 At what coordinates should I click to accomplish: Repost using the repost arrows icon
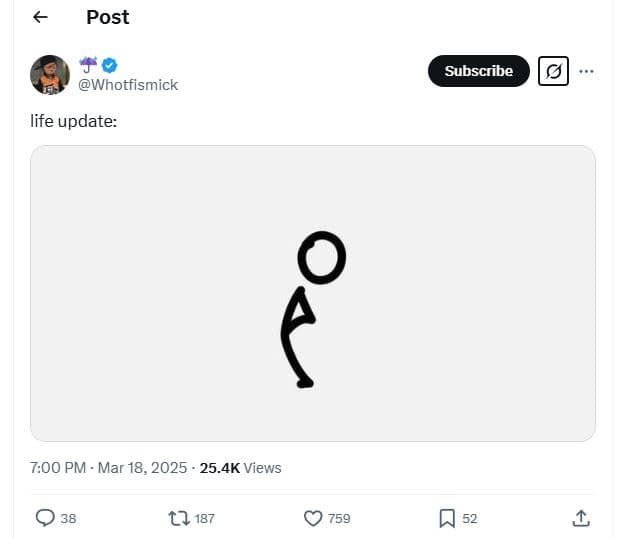pos(180,518)
